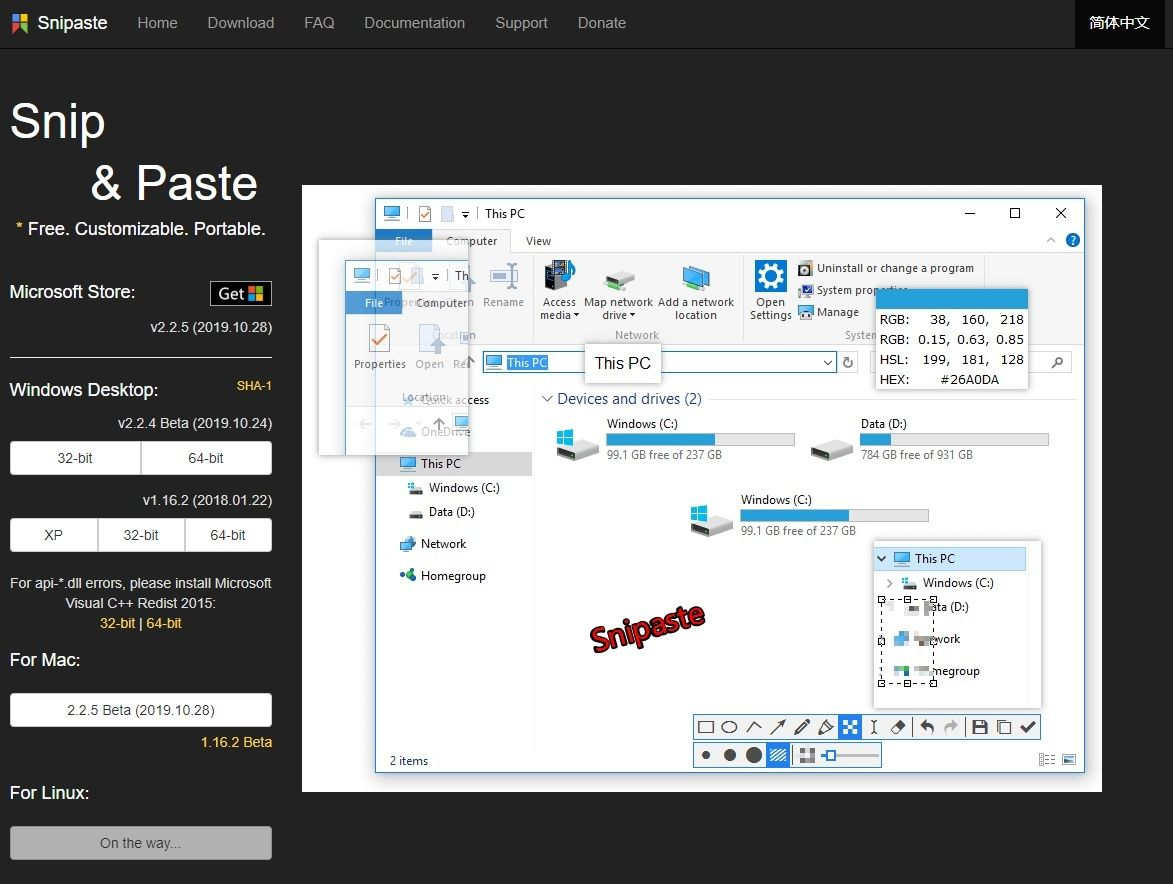Viewport: 1173px width, 884px height.
Task: Click the Save floppy-disk icon
Action: [x=980, y=727]
